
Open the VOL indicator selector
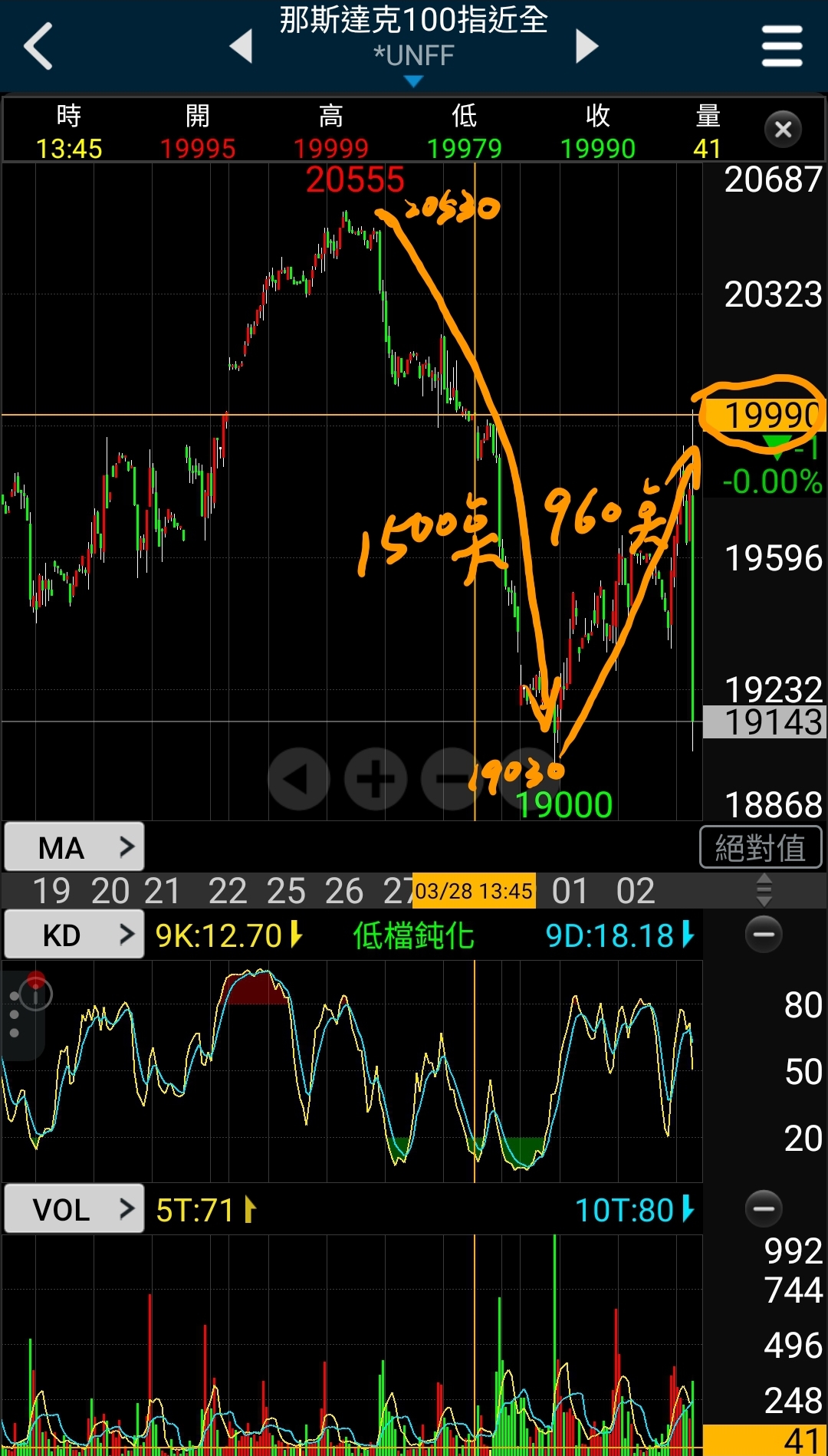[x=74, y=1209]
